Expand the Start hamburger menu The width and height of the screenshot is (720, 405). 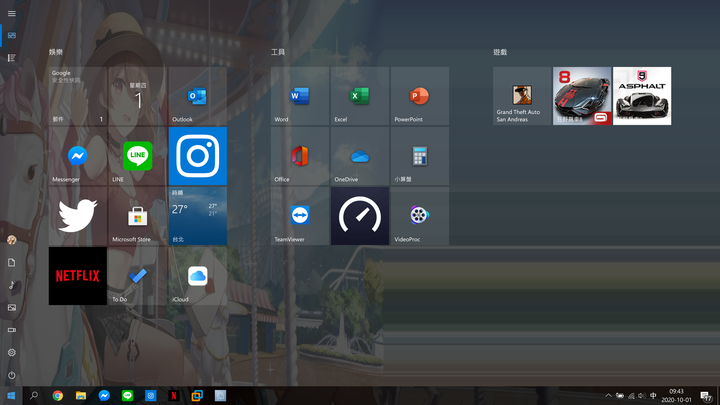click(x=11, y=13)
